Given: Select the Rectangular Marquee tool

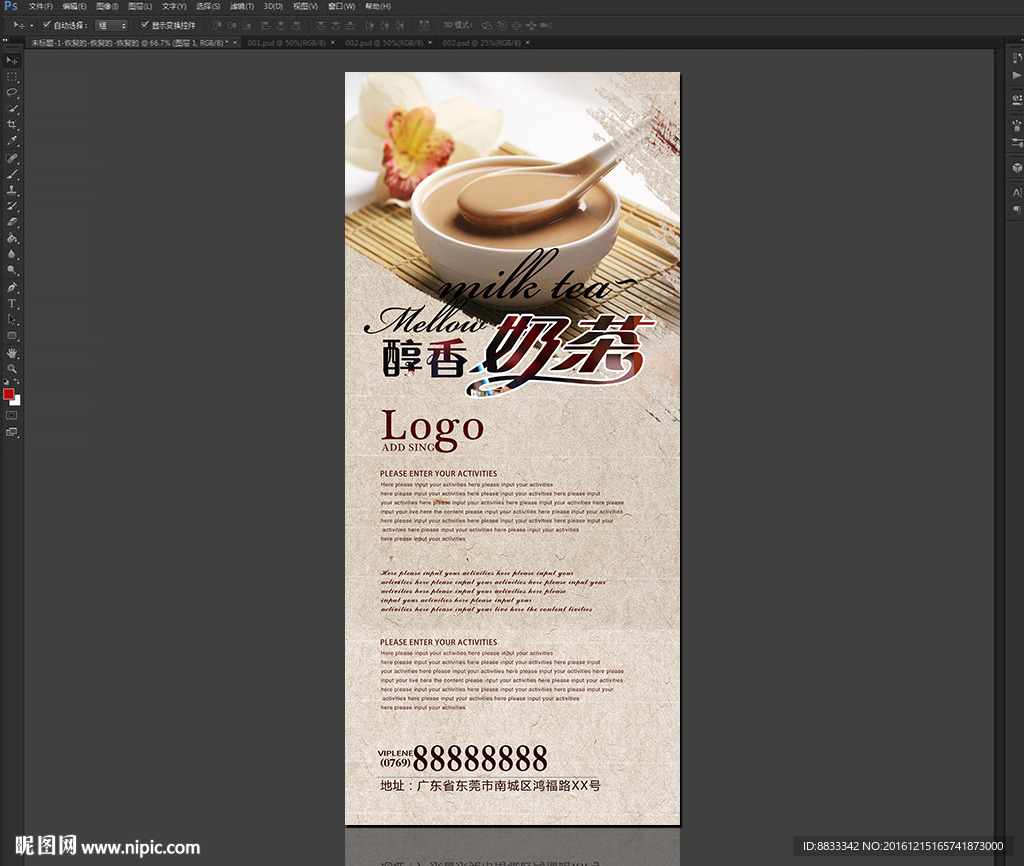Looking at the screenshot, I should coord(12,77).
